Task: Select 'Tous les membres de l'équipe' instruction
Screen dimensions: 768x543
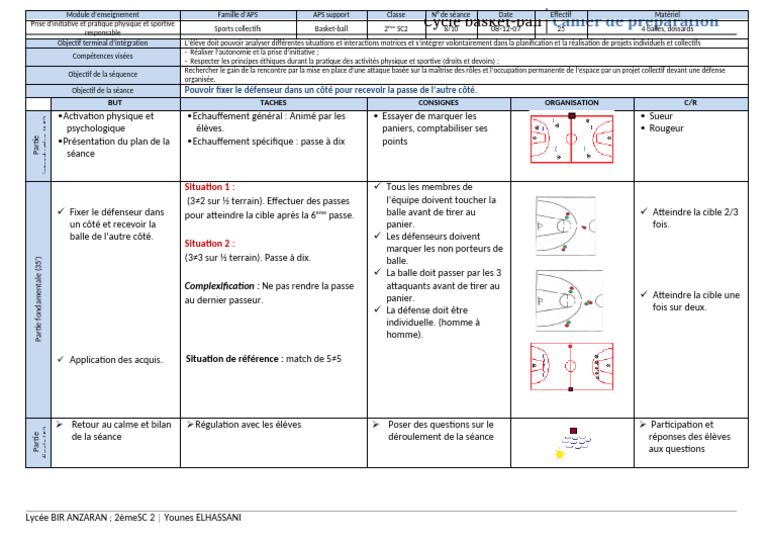Action: [435, 206]
